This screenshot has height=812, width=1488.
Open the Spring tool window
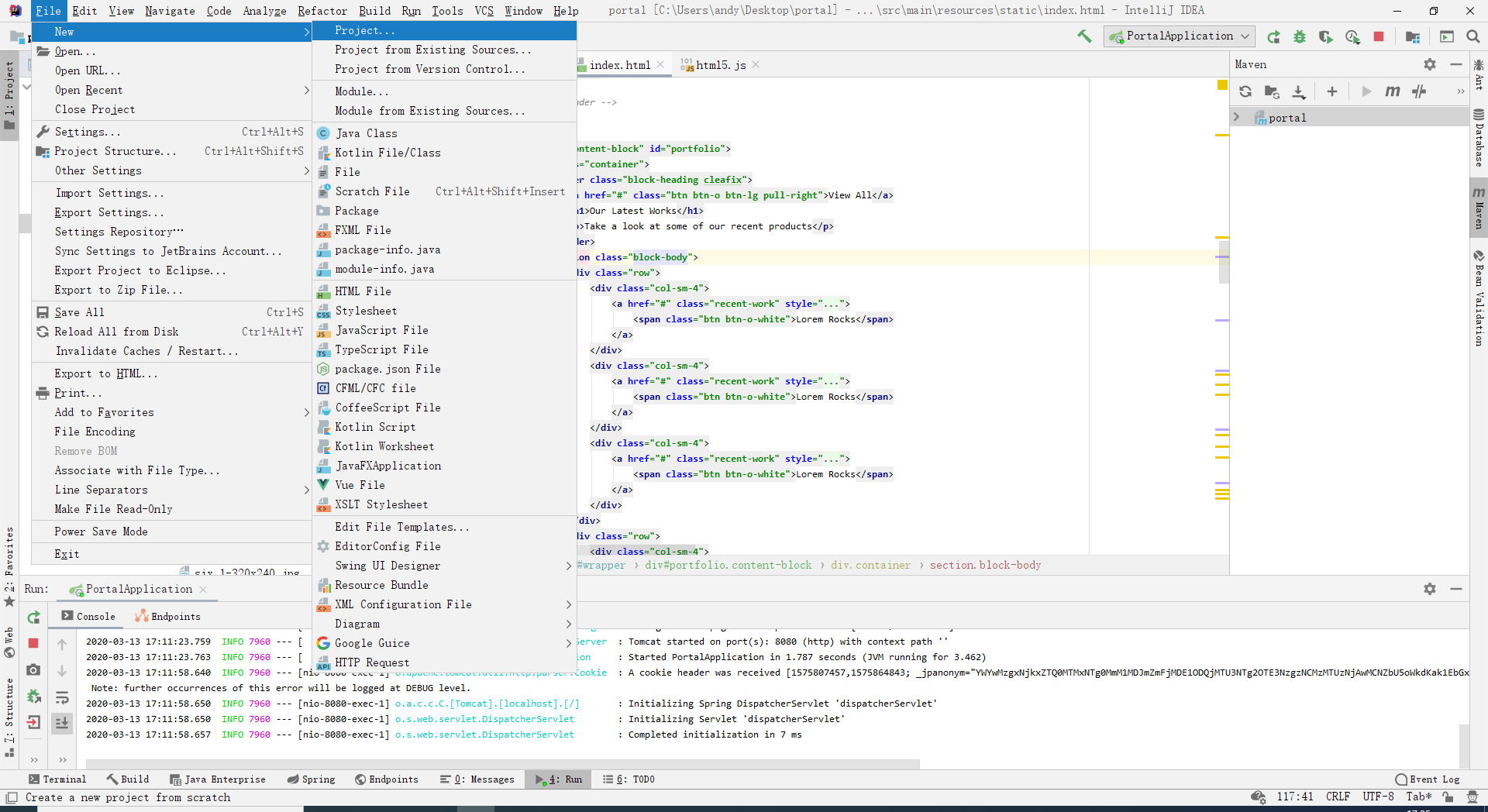pyautogui.click(x=311, y=779)
